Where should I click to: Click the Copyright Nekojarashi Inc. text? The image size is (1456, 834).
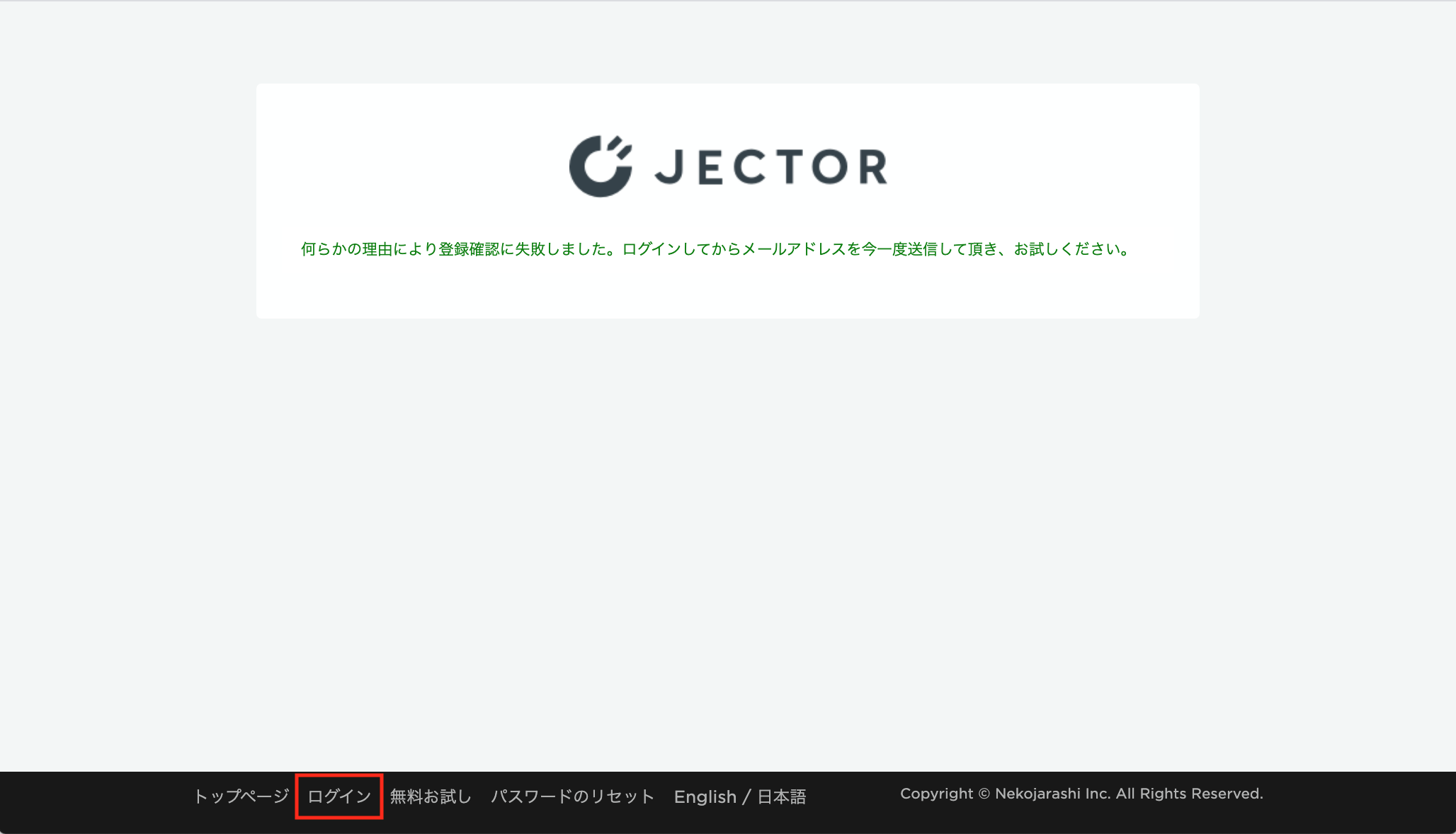point(1081,794)
